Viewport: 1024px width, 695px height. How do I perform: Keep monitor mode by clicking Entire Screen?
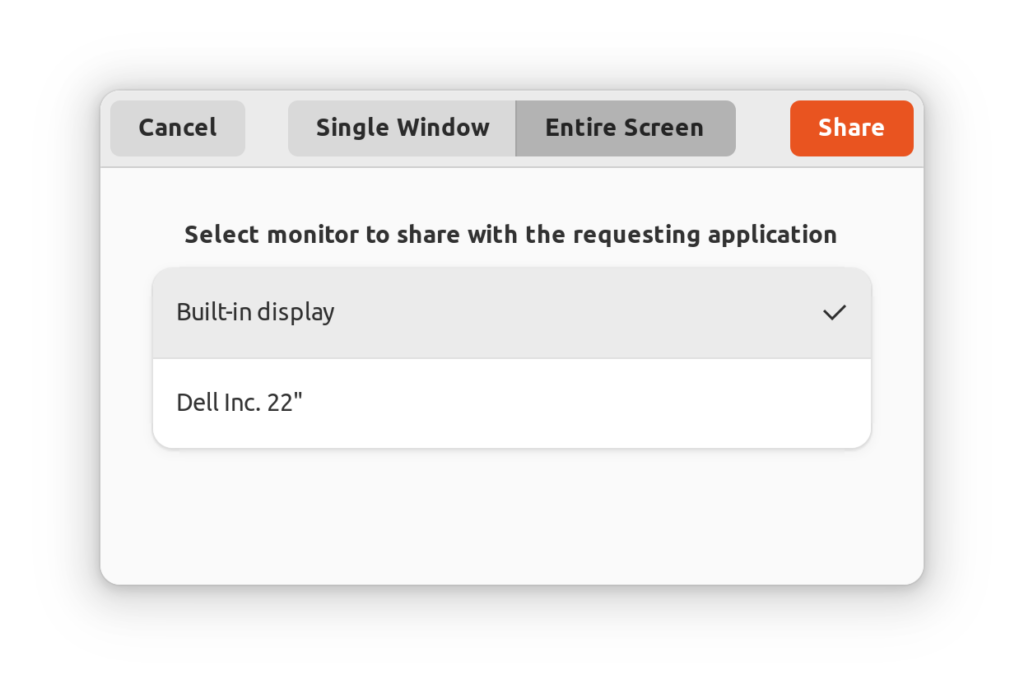click(625, 128)
